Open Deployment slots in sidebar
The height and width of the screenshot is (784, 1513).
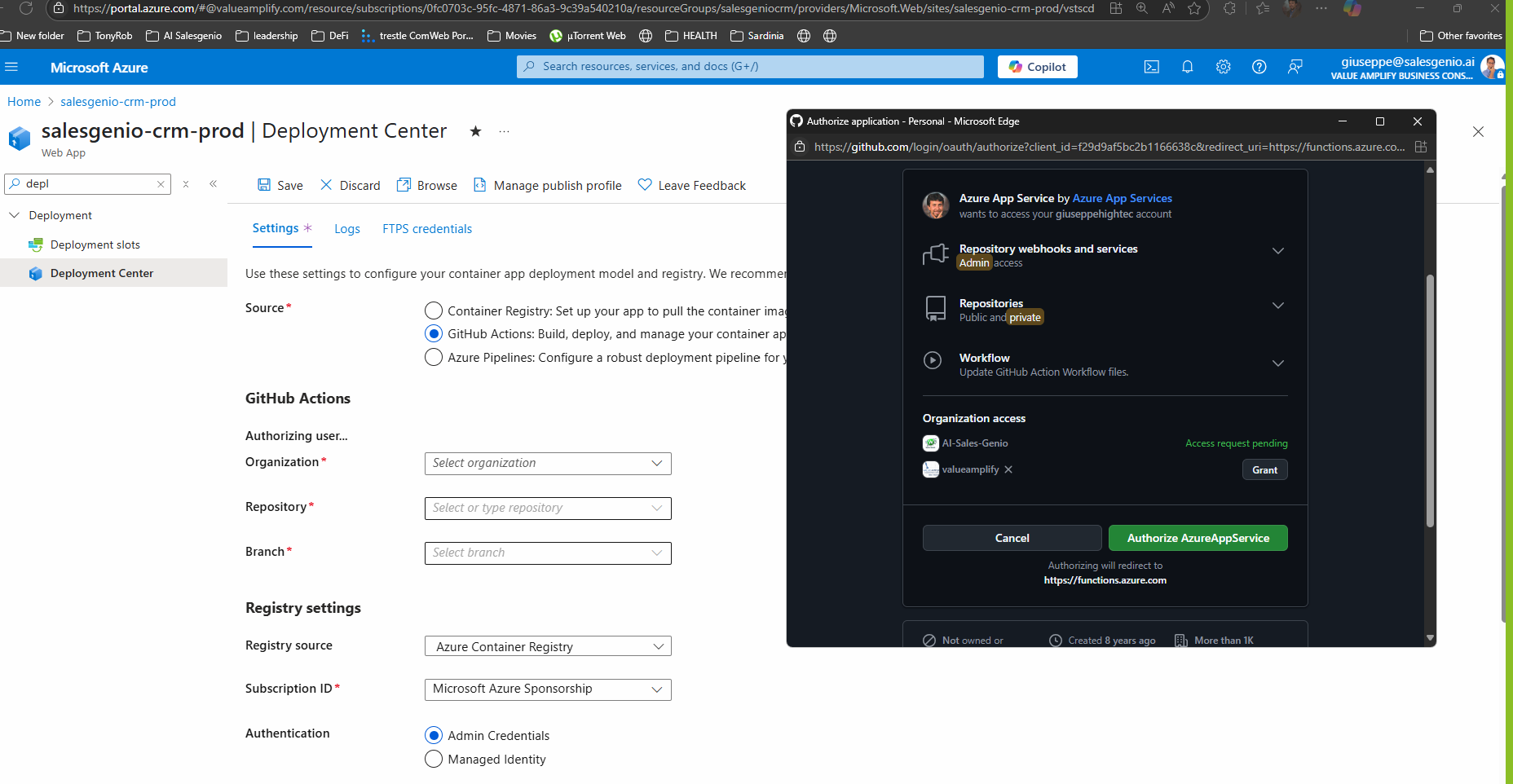click(95, 244)
